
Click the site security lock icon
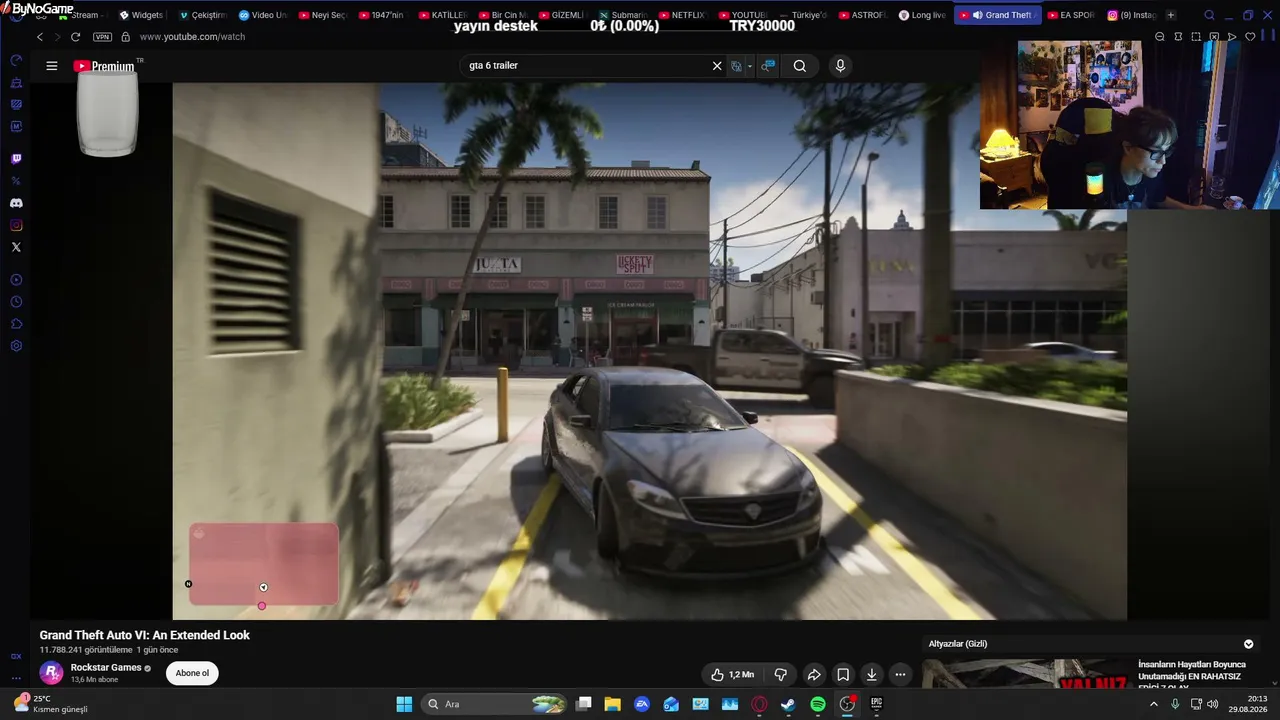click(x=125, y=37)
